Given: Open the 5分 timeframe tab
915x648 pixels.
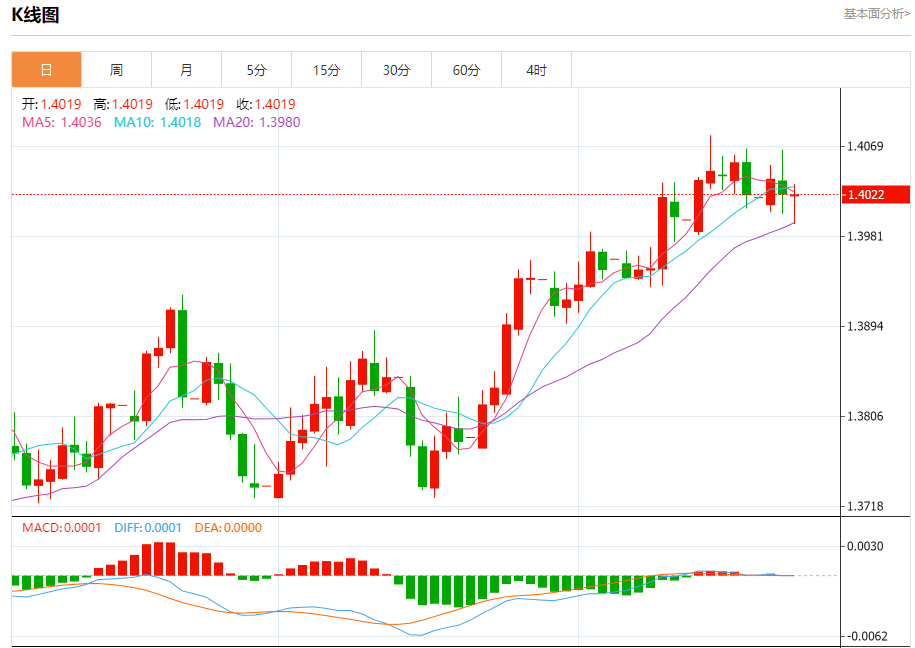Looking at the screenshot, I should [257, 70].
